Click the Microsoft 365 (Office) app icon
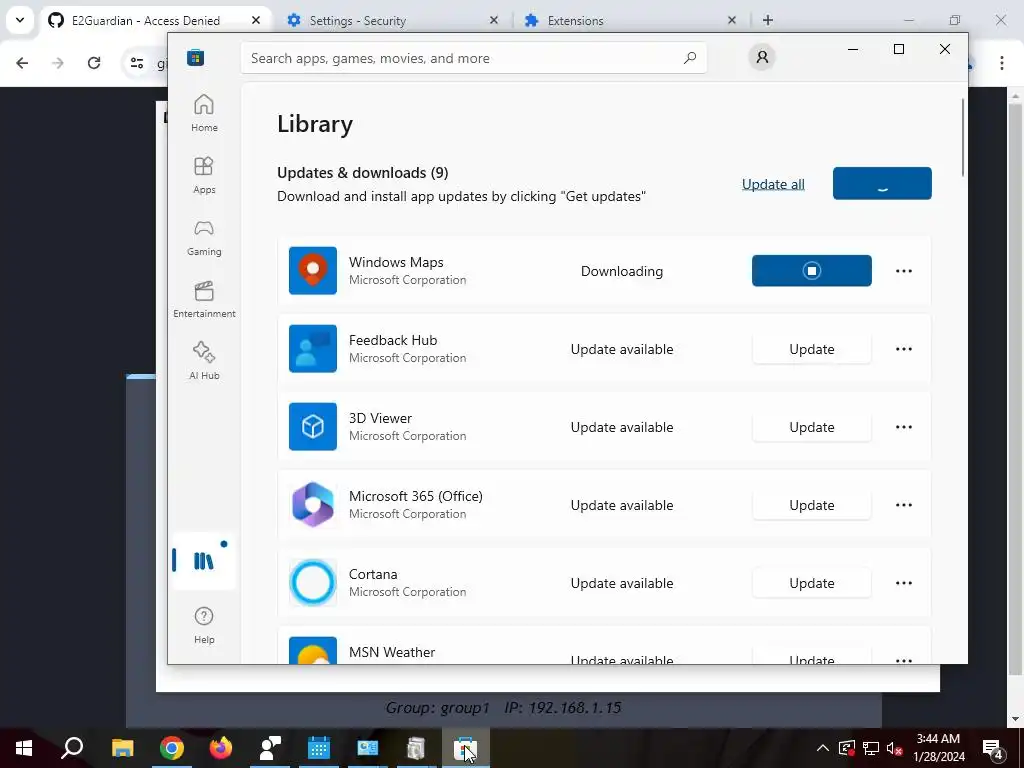 313,505
